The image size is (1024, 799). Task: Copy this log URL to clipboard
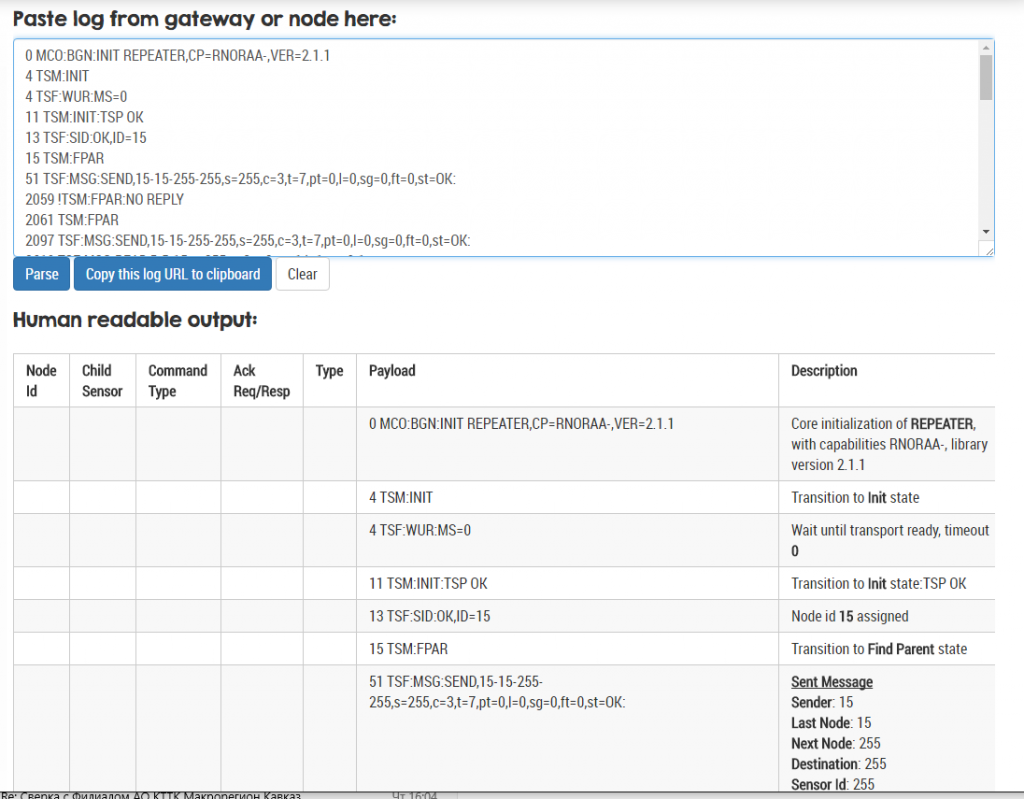click(x=172, y=274)
